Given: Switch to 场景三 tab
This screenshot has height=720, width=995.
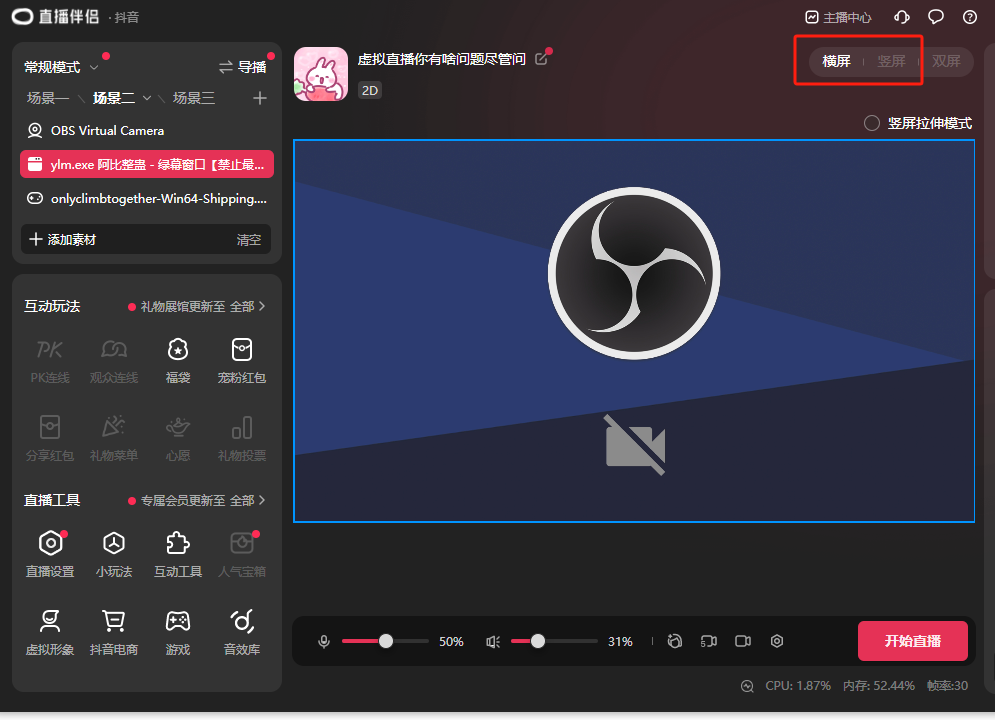Looking at the screenshot, I should click(194, 98).
